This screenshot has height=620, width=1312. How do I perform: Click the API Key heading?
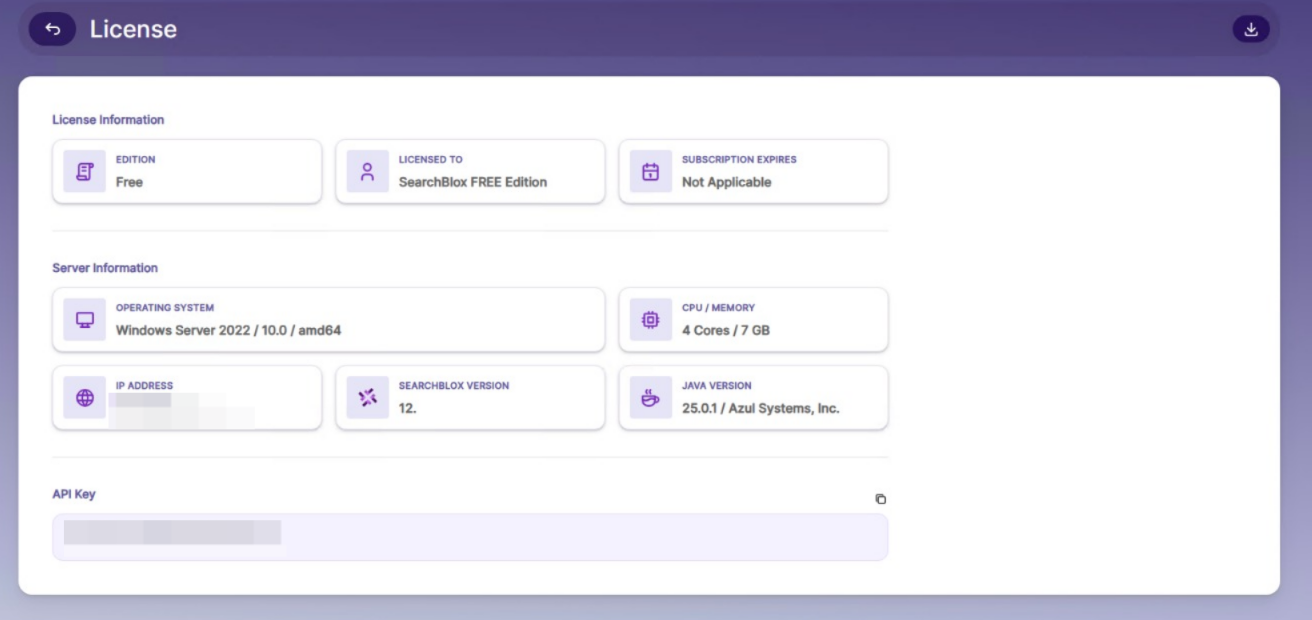(74, 494)
